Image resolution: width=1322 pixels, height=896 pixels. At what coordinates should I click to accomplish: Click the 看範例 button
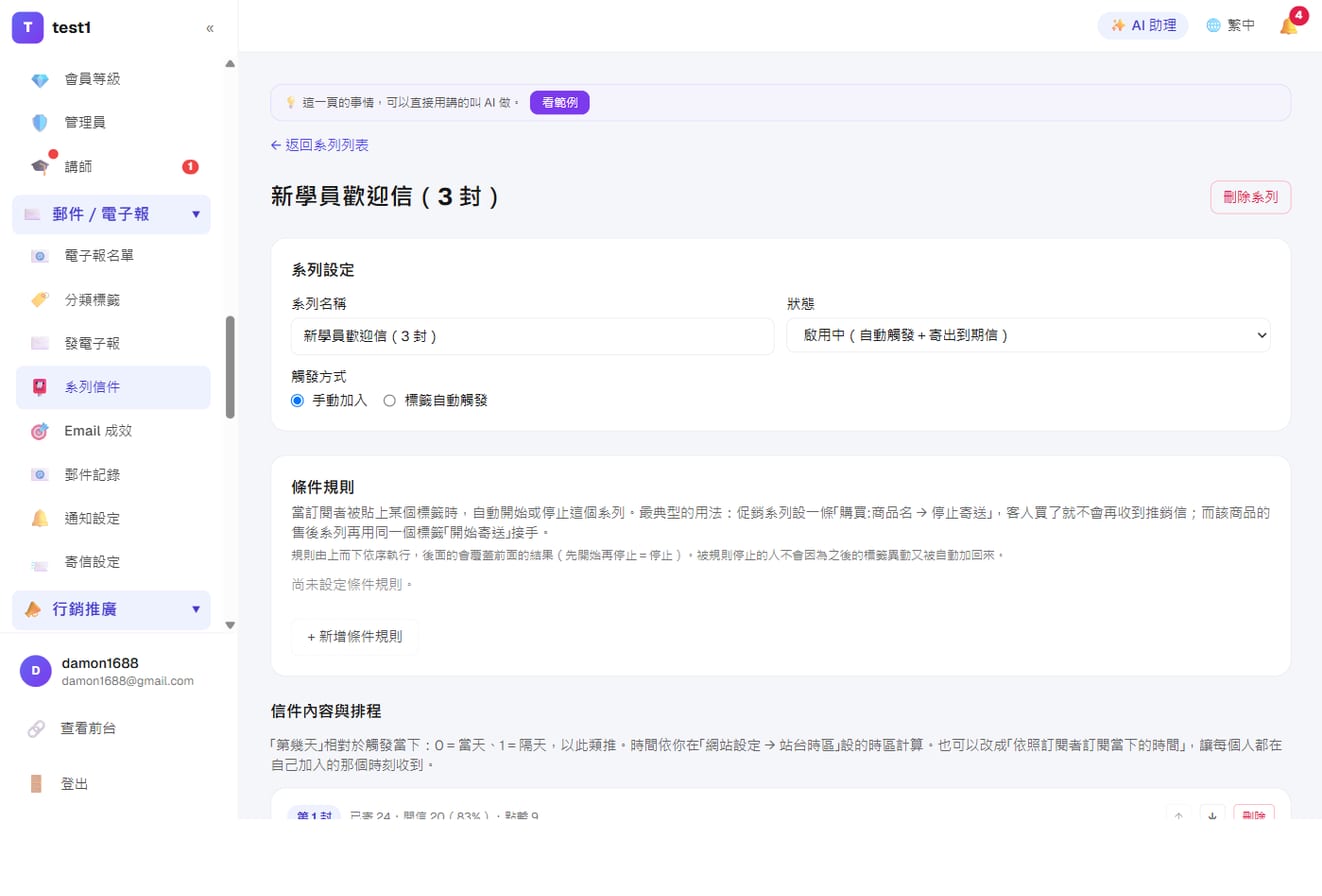click(x=560, y=102)
